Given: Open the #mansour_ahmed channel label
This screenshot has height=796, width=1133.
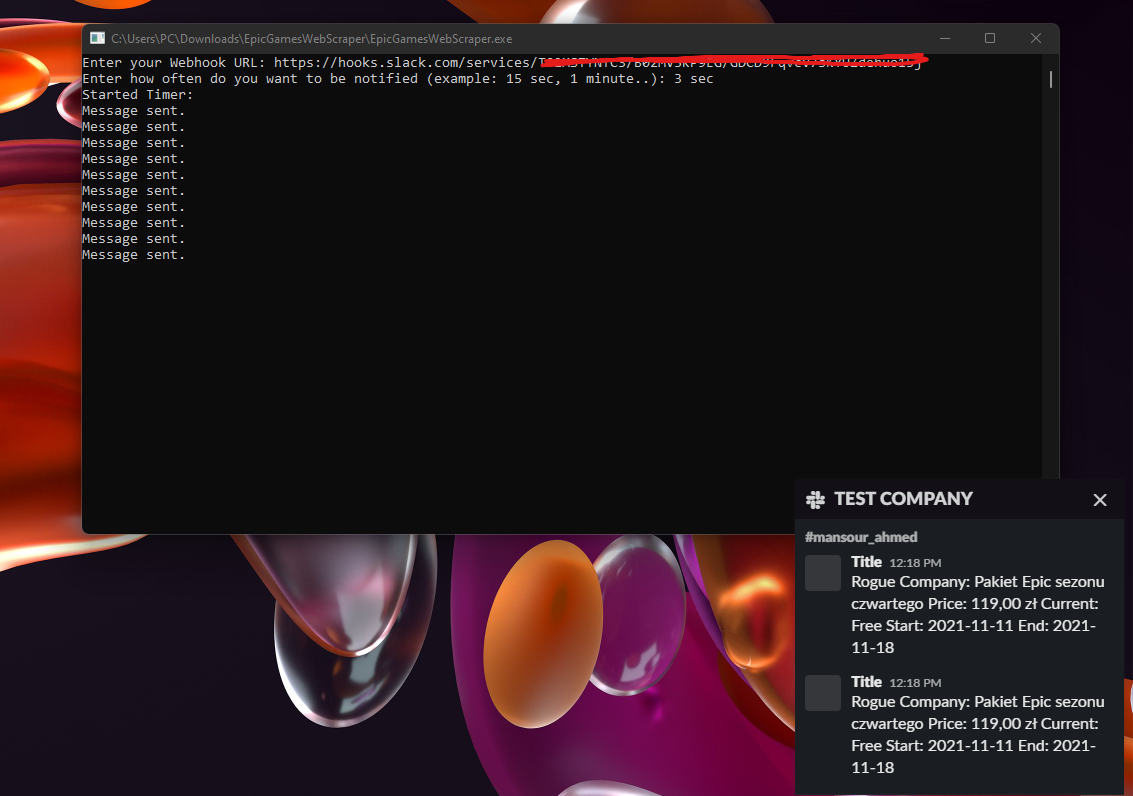Looking at the screenshot, I should (x=861, y=537).
